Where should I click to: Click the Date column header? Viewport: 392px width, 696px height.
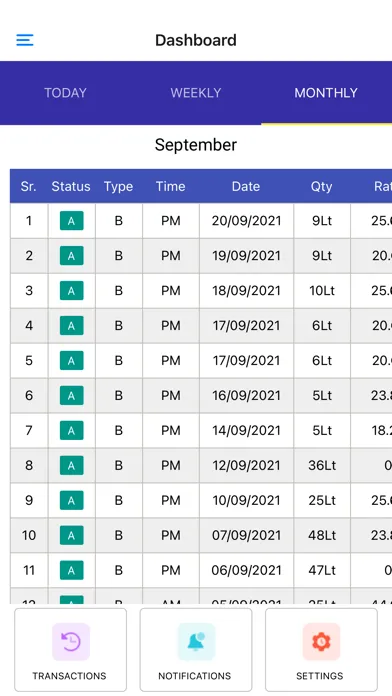pos(246,186)
